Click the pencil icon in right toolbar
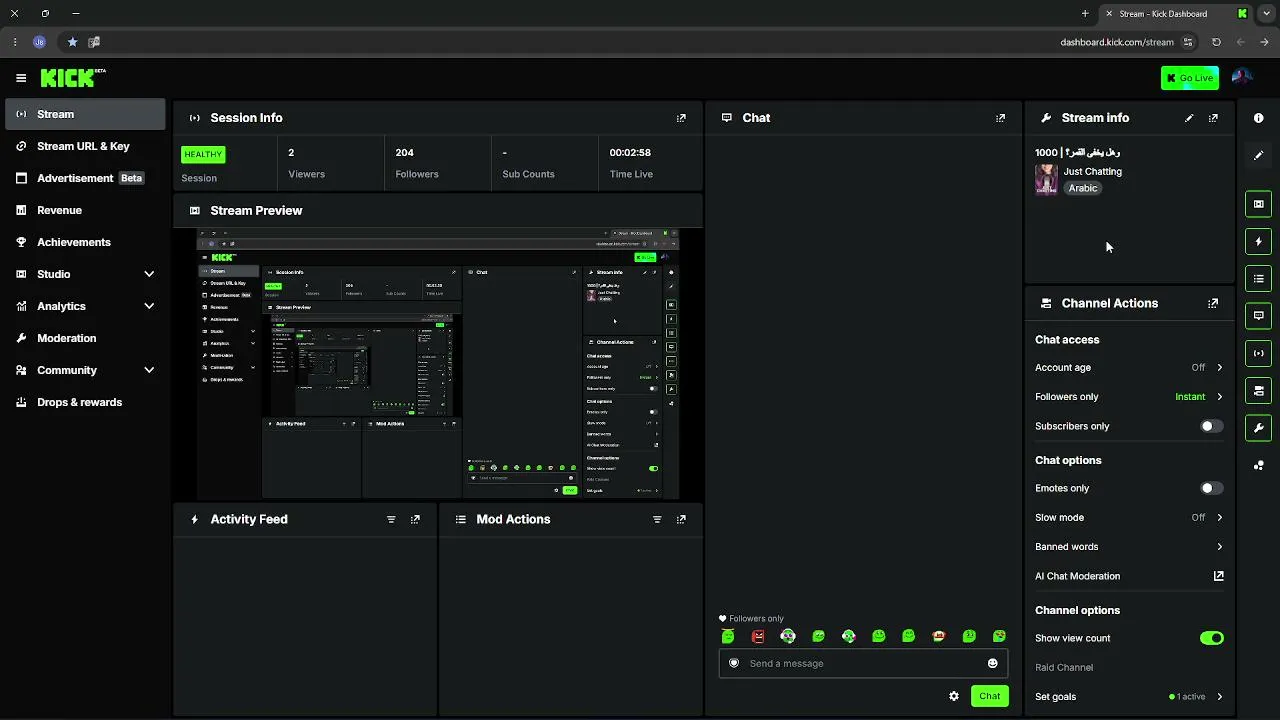1280x720 pixels. [x=1259, y=155]
